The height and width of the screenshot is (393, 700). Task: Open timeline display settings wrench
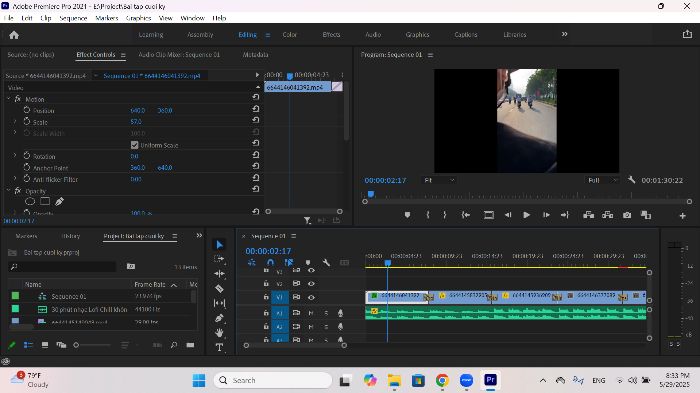pos(326,263)
